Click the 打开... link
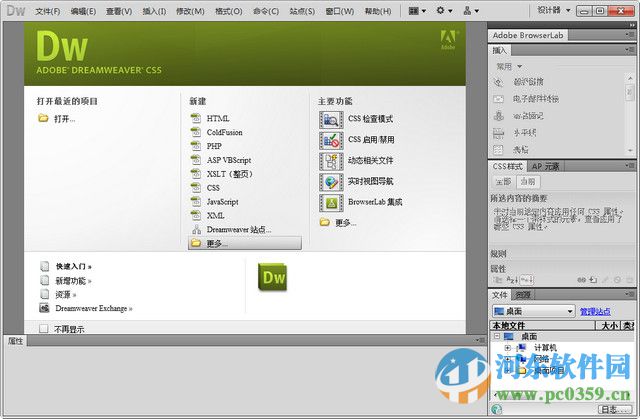Image resolution: width=640 pixels, height=419 pixels. pos(64,119)
